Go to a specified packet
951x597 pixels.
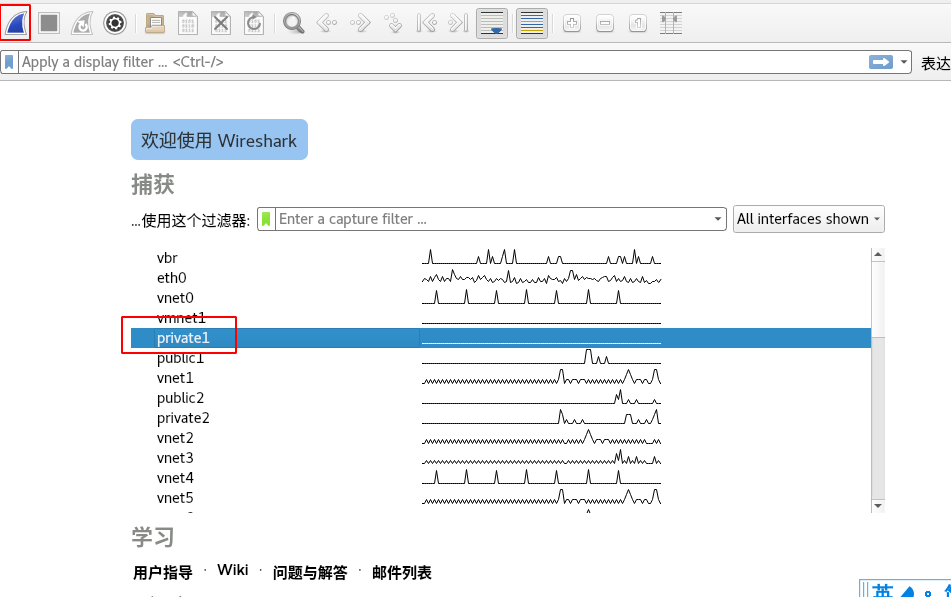(x=394, y=23)
